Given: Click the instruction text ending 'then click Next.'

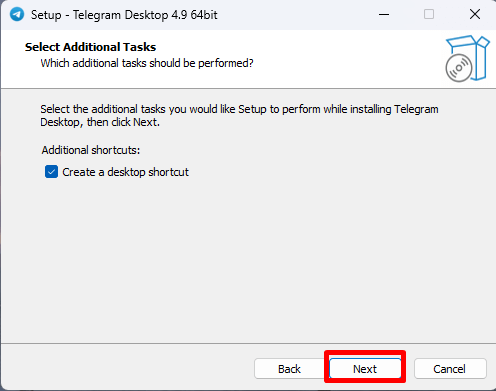Looking at the screenshot, I should 239,116.
